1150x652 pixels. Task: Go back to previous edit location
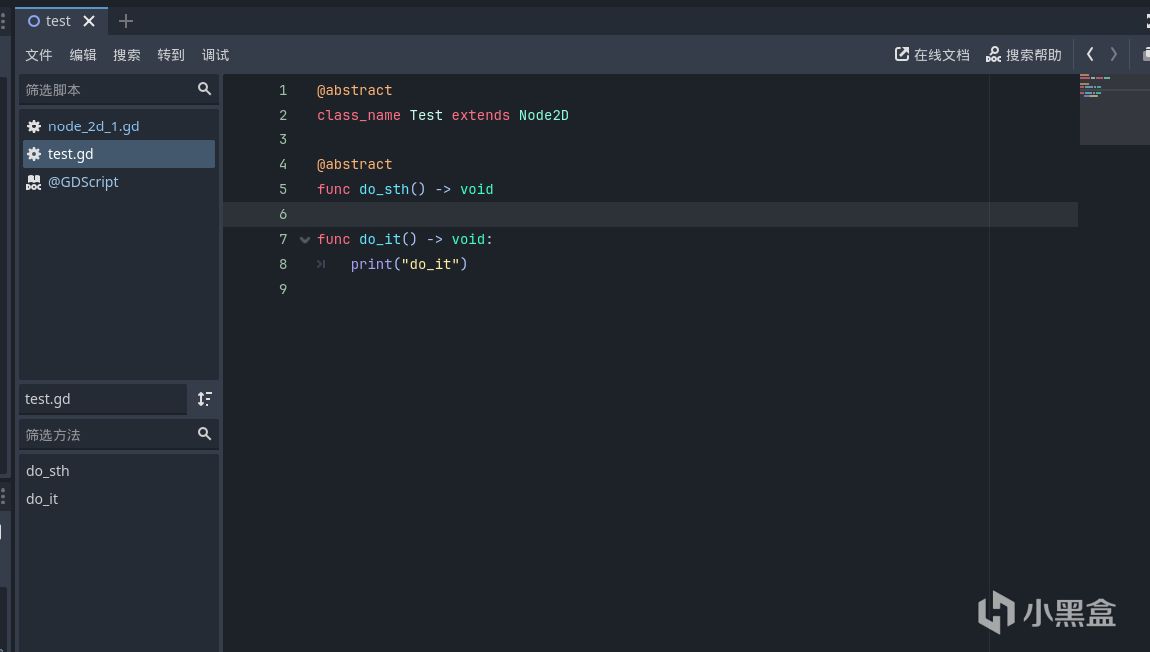click(x=1090, y=54)
